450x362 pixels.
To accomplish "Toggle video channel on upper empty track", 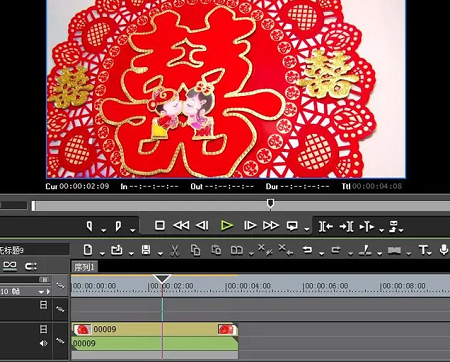I will click(43, 305).
